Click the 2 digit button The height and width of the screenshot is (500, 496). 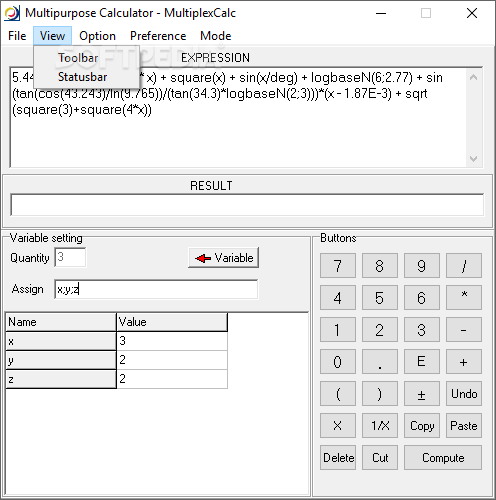click(x=380, y=330)
